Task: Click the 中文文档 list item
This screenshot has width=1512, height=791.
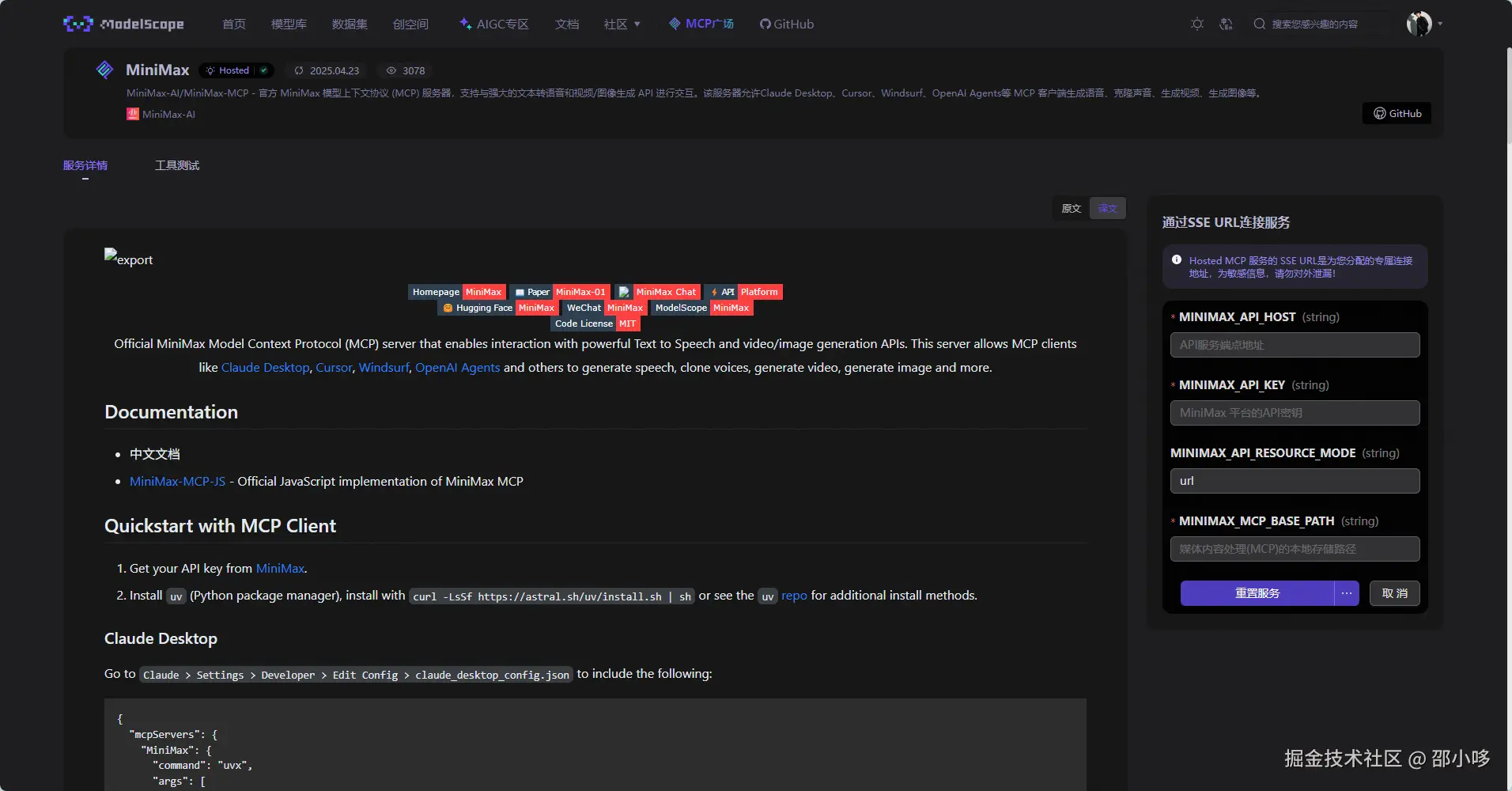Action: coord(155,454)
